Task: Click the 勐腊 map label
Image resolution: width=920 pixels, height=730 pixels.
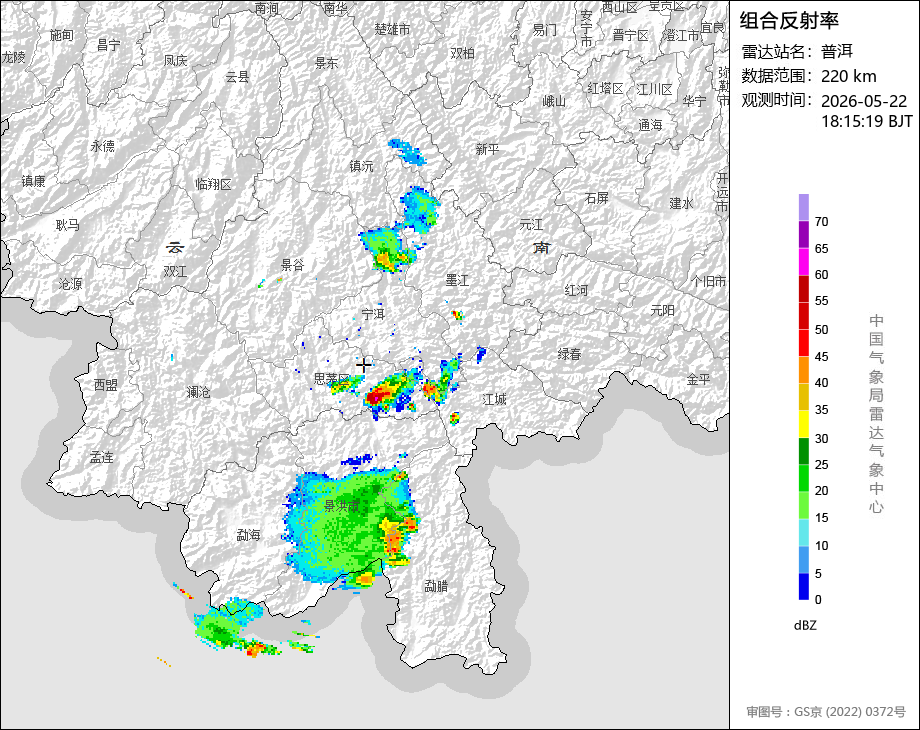Action: click(x=436, y=586)
